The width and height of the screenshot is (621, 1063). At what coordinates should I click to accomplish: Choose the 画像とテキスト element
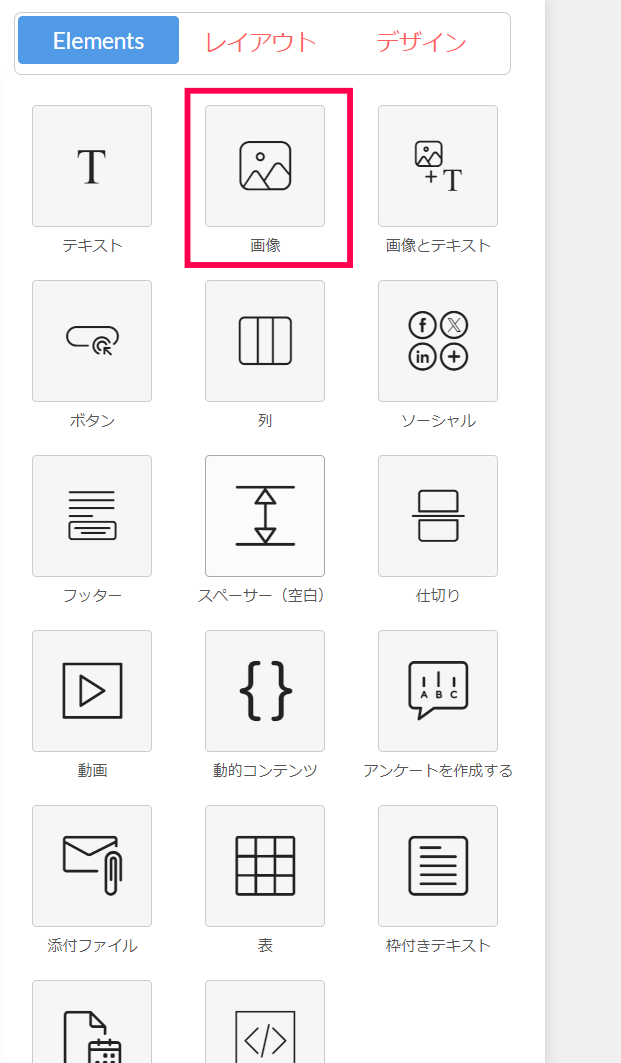click(x=438, y=166)
